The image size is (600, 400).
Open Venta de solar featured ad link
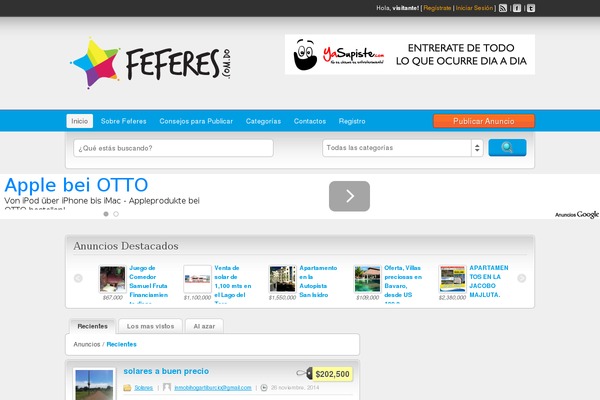[233, 284]
